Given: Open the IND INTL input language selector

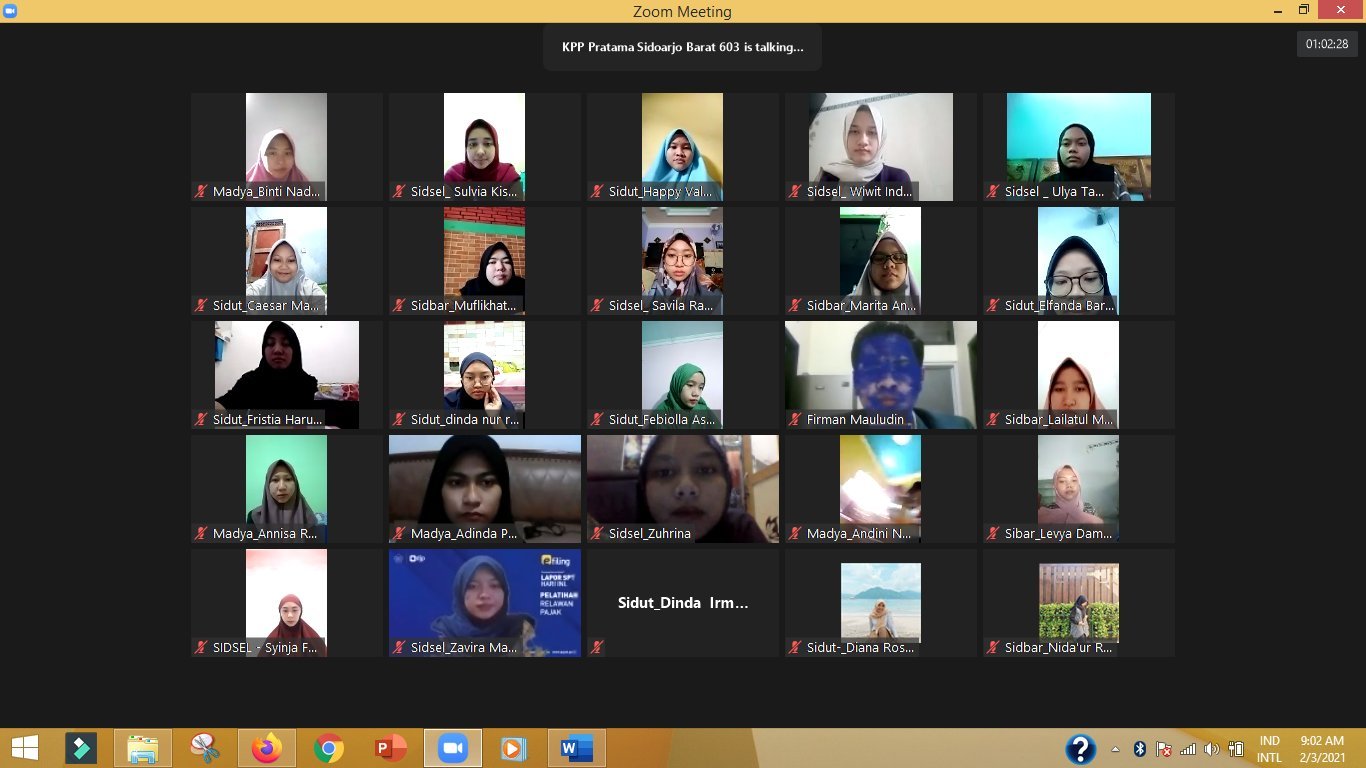Looking at the screenshot, I should (x=1269, y=749).
